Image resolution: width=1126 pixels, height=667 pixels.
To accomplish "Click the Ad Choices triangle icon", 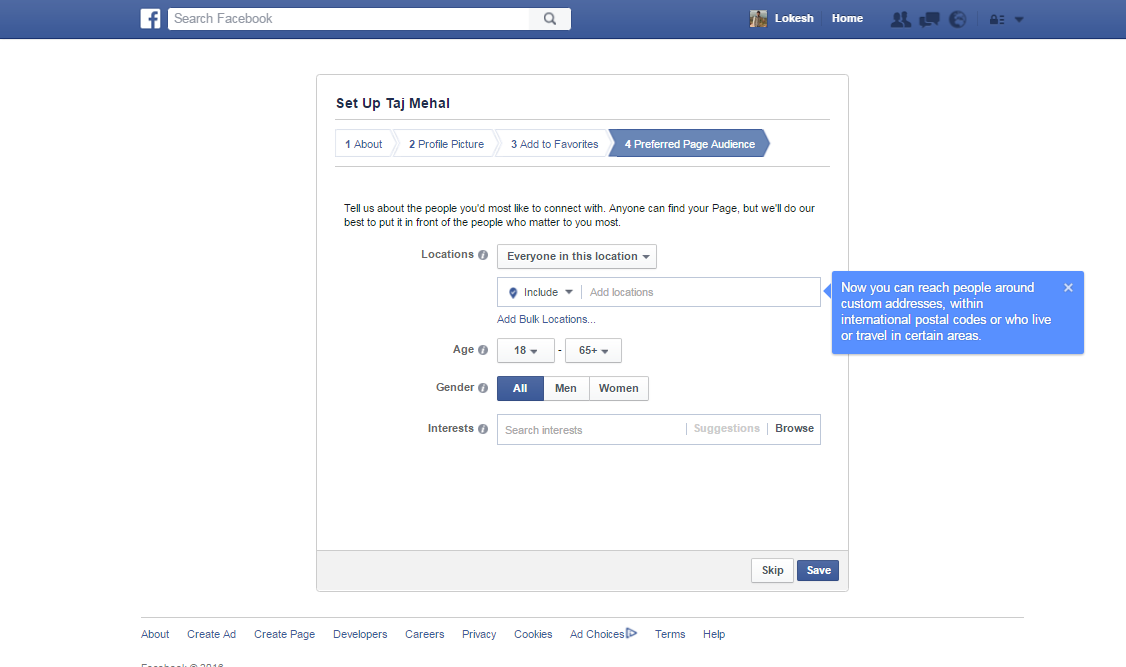I will [x=631, y=633].
